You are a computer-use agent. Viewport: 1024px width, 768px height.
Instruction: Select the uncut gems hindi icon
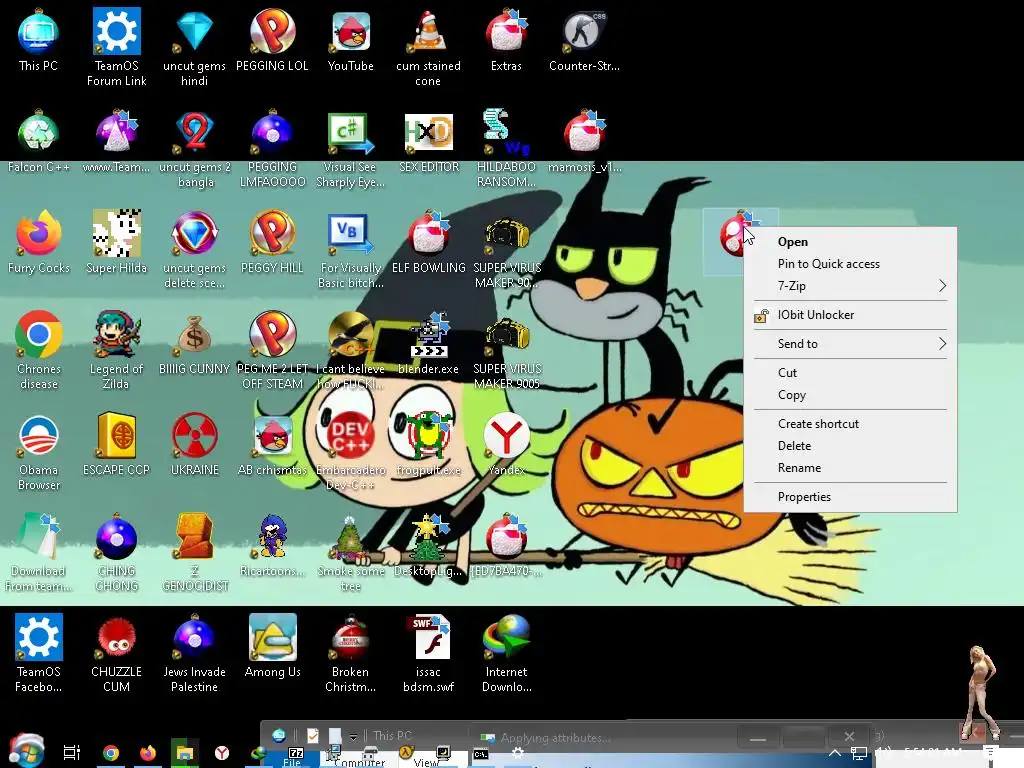coord(194,47)
